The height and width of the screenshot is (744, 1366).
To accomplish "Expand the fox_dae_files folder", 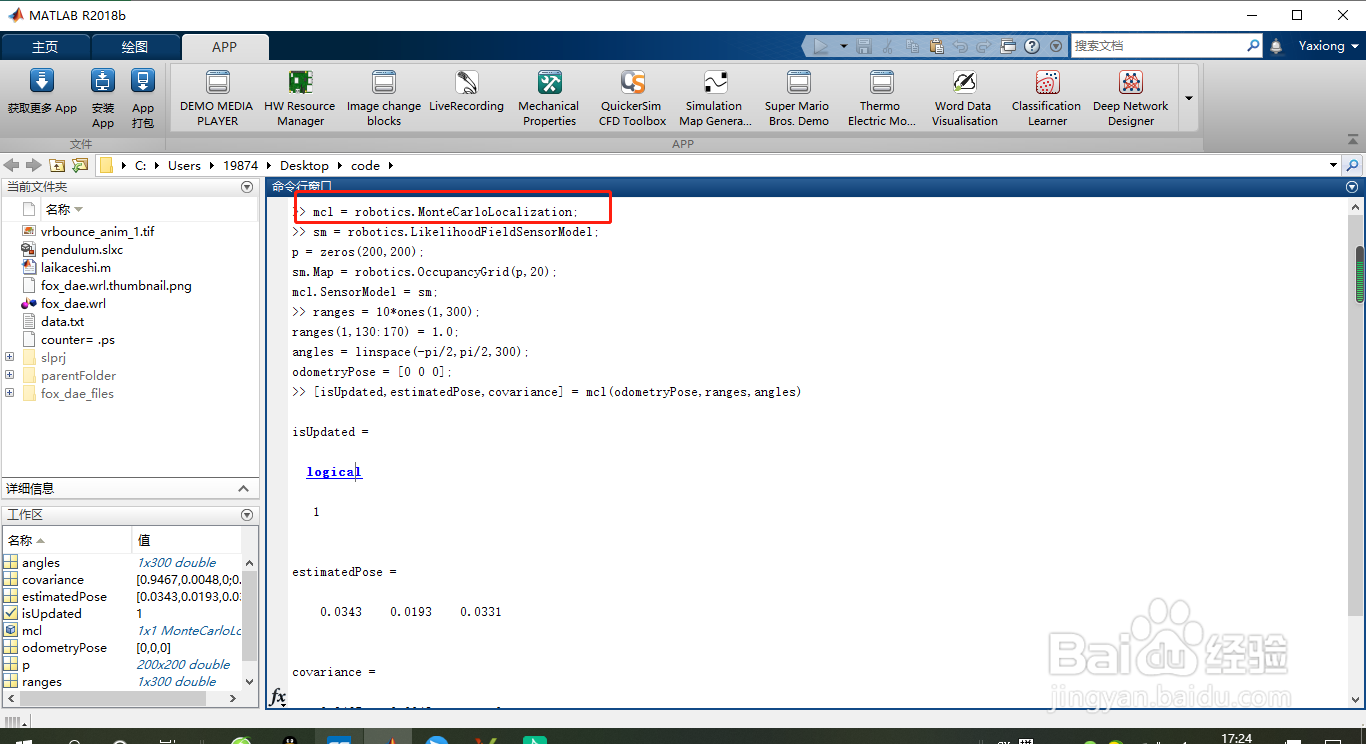I will [10, 393].
